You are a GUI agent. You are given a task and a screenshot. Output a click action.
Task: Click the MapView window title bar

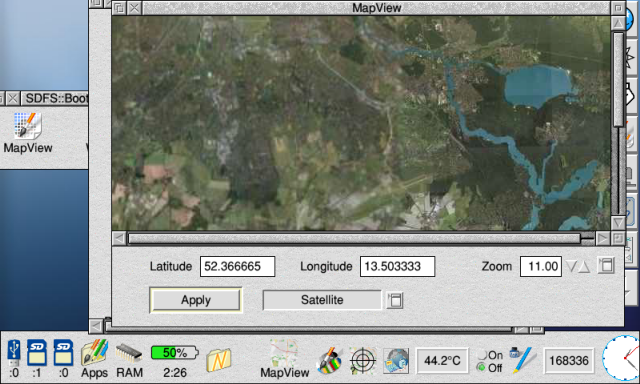click(x=376, y=8)
